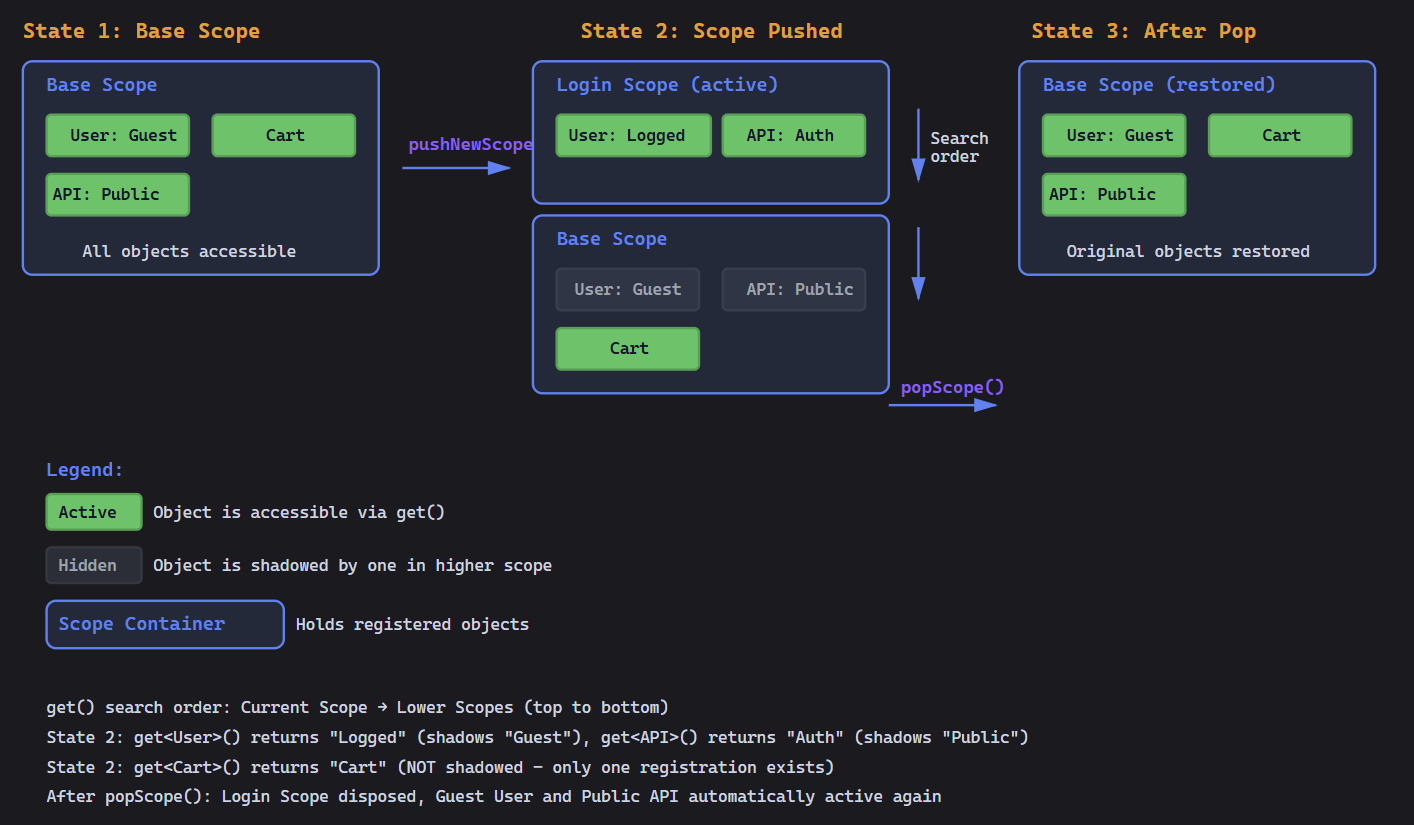Click the green "Active" legend sample

pos(94,512)
